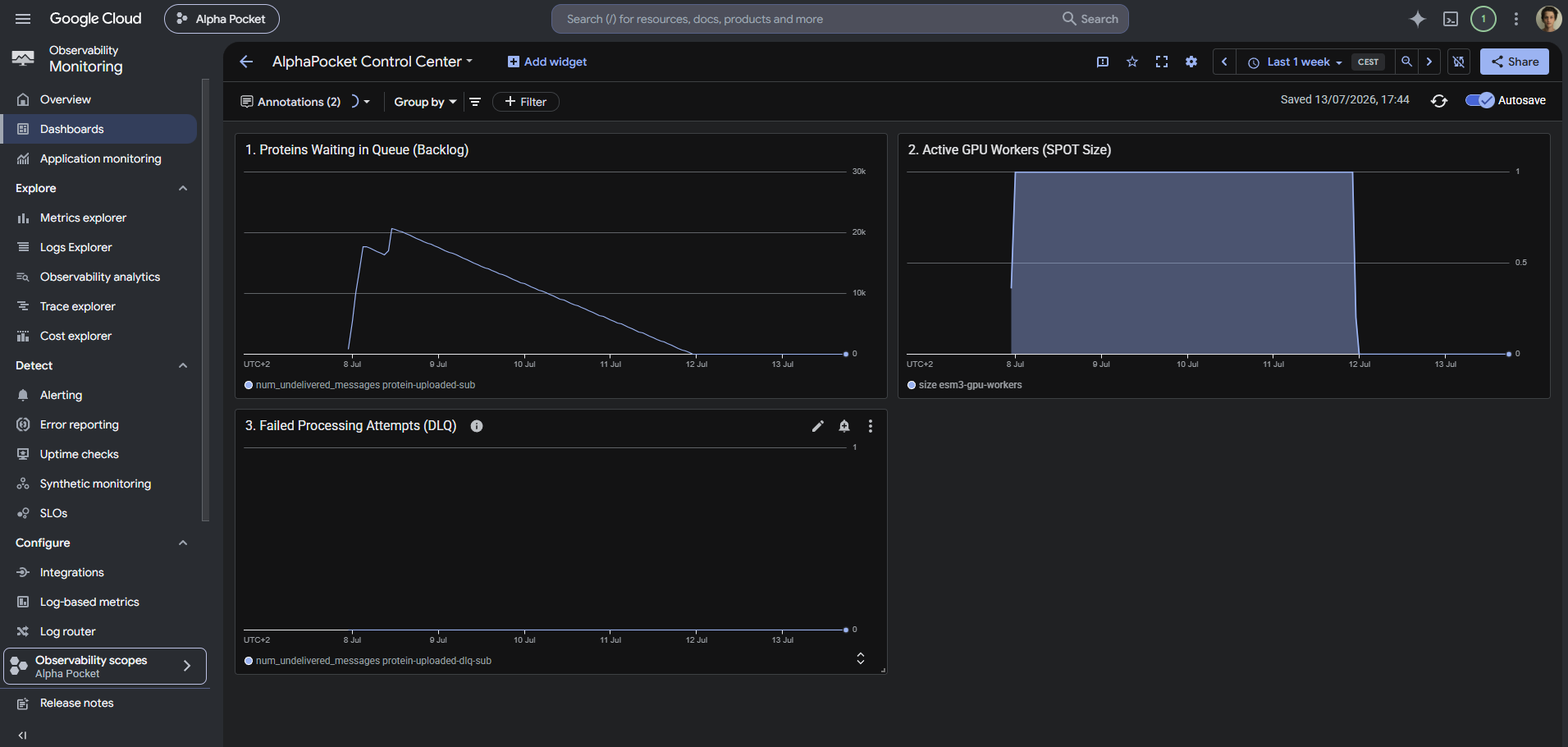Activate Cloud Shell terminal icon

tap(1451, 19)
